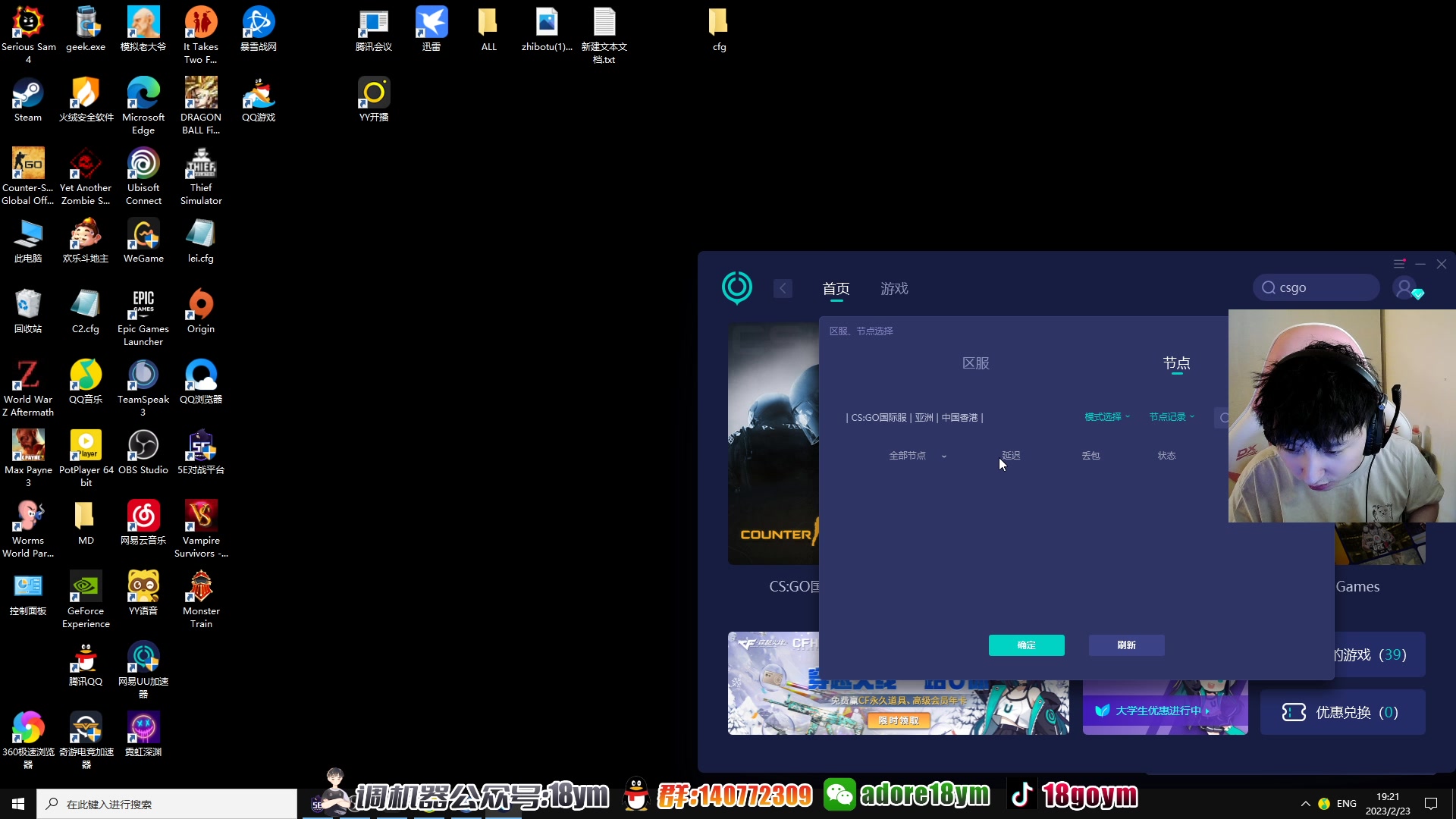Click the 限时领取 banner button
This screenshot has height=819, width=1456.
point(899,720)
